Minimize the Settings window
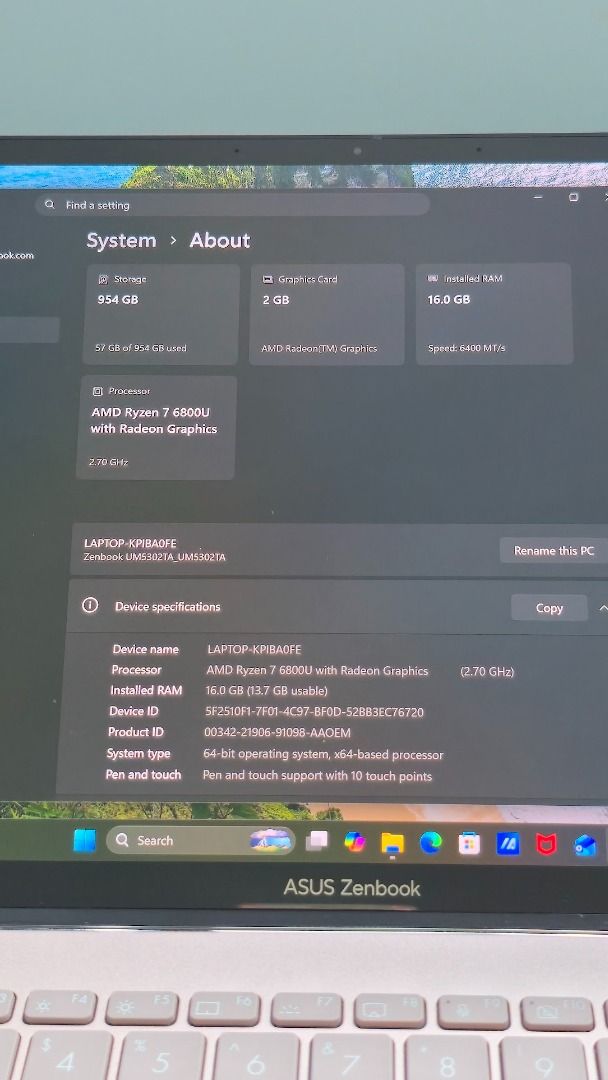Image resolution: width=608 pixels, height=1080 pixels. [538, 197]
